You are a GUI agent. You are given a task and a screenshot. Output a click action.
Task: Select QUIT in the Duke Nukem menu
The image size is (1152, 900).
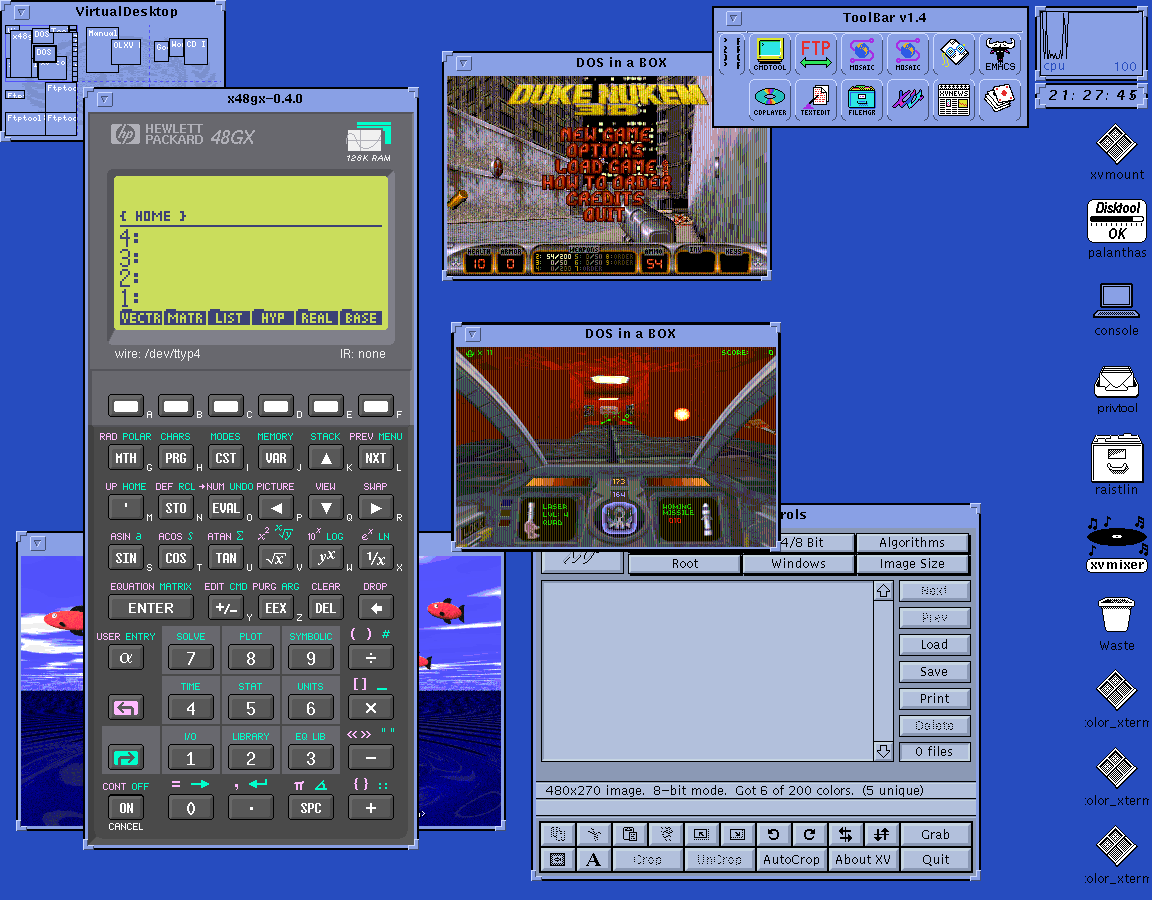[604, 215]
